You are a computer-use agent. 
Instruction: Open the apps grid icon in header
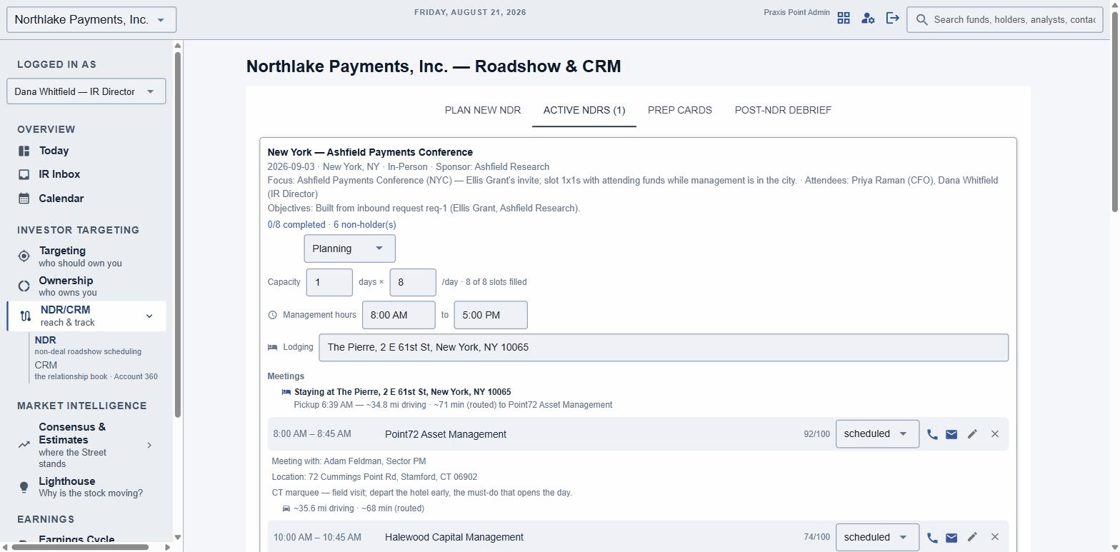844,19
